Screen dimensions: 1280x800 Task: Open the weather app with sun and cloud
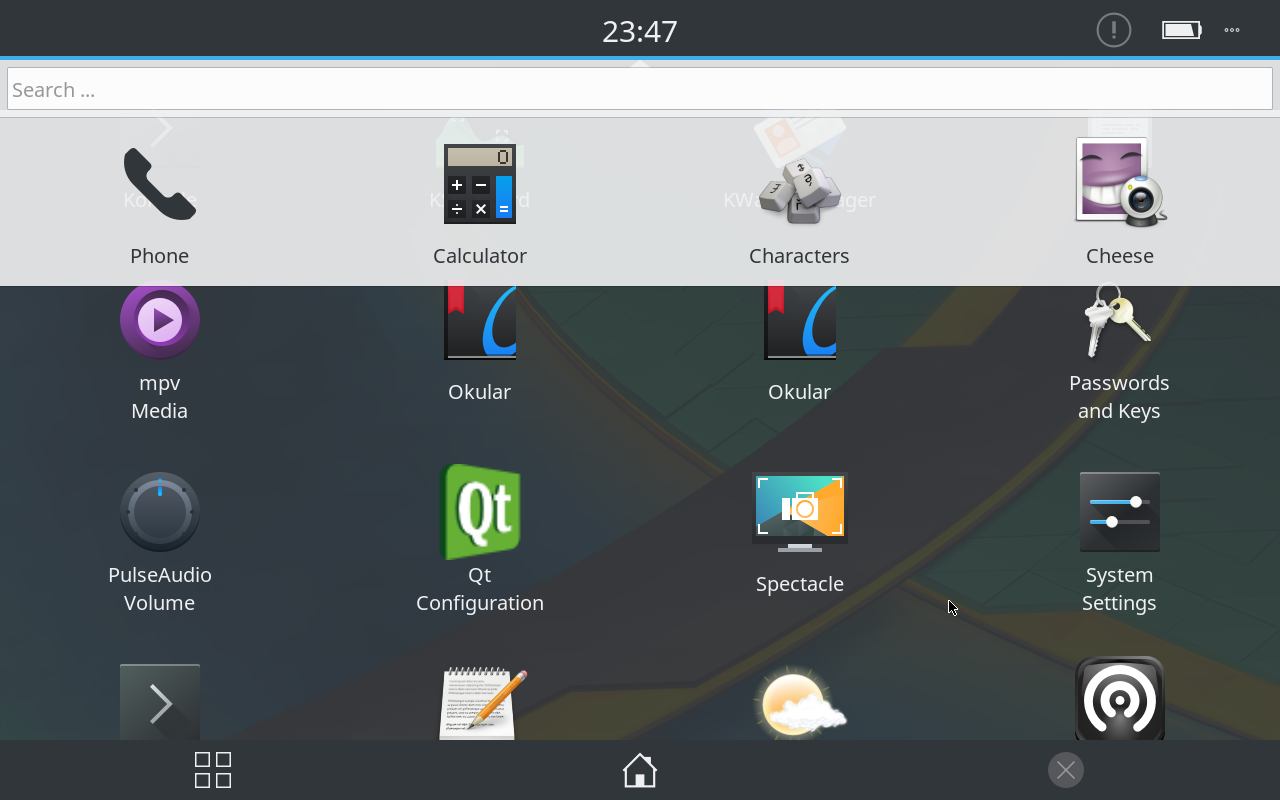[799, 702]
